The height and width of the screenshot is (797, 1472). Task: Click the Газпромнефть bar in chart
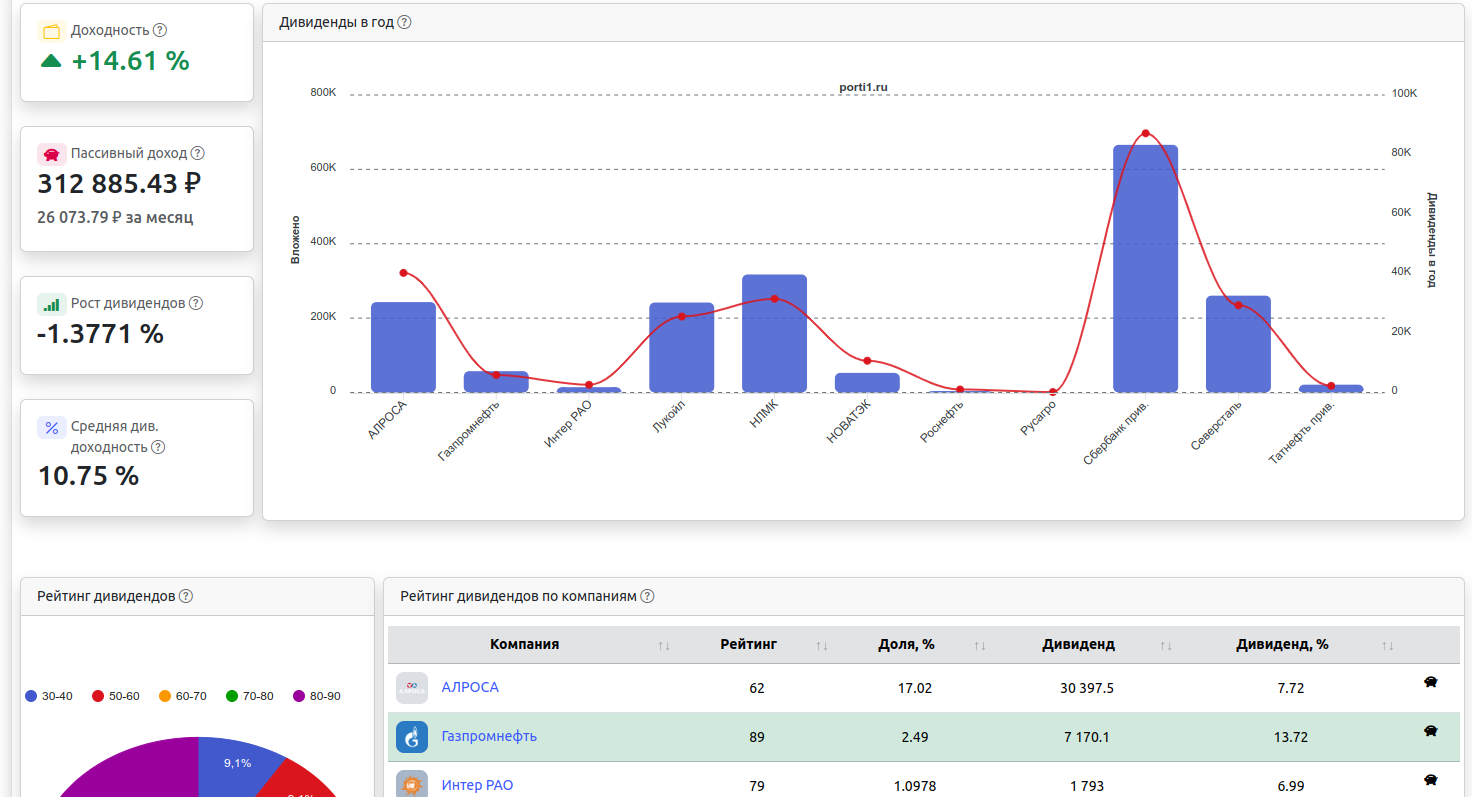(496, 381)
